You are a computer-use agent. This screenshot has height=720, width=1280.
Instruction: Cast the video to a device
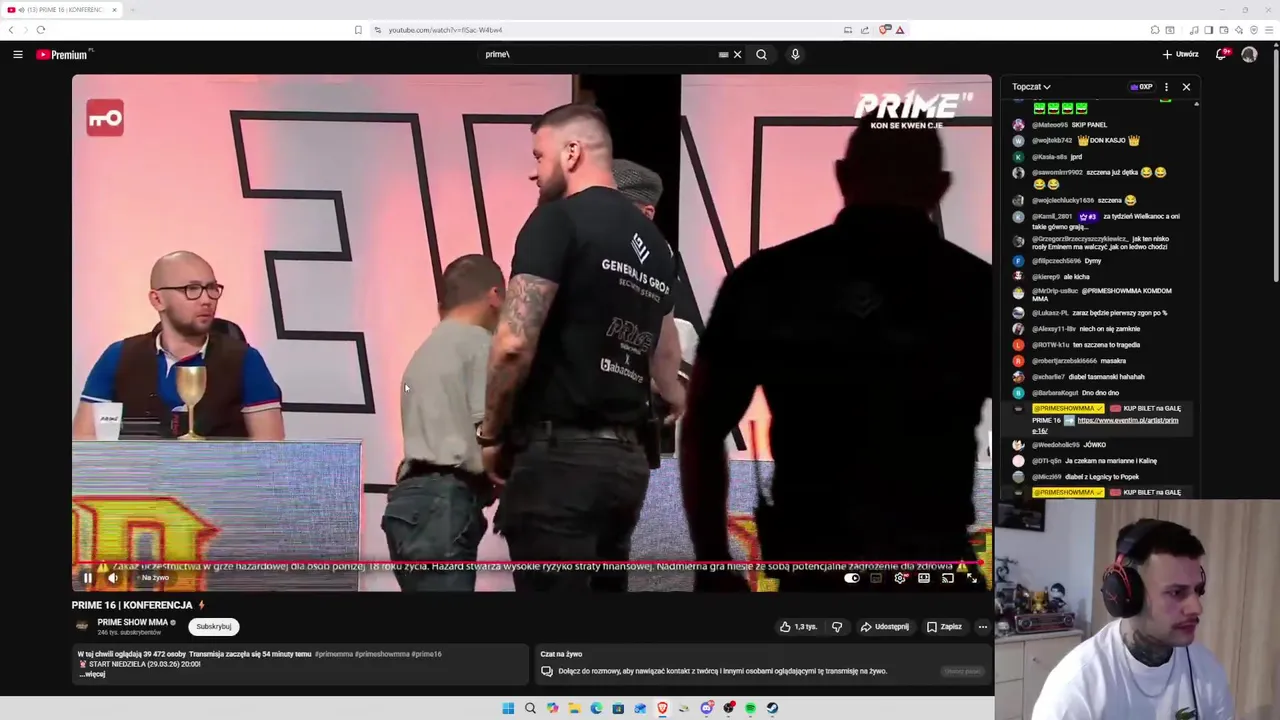coord(948,578)
